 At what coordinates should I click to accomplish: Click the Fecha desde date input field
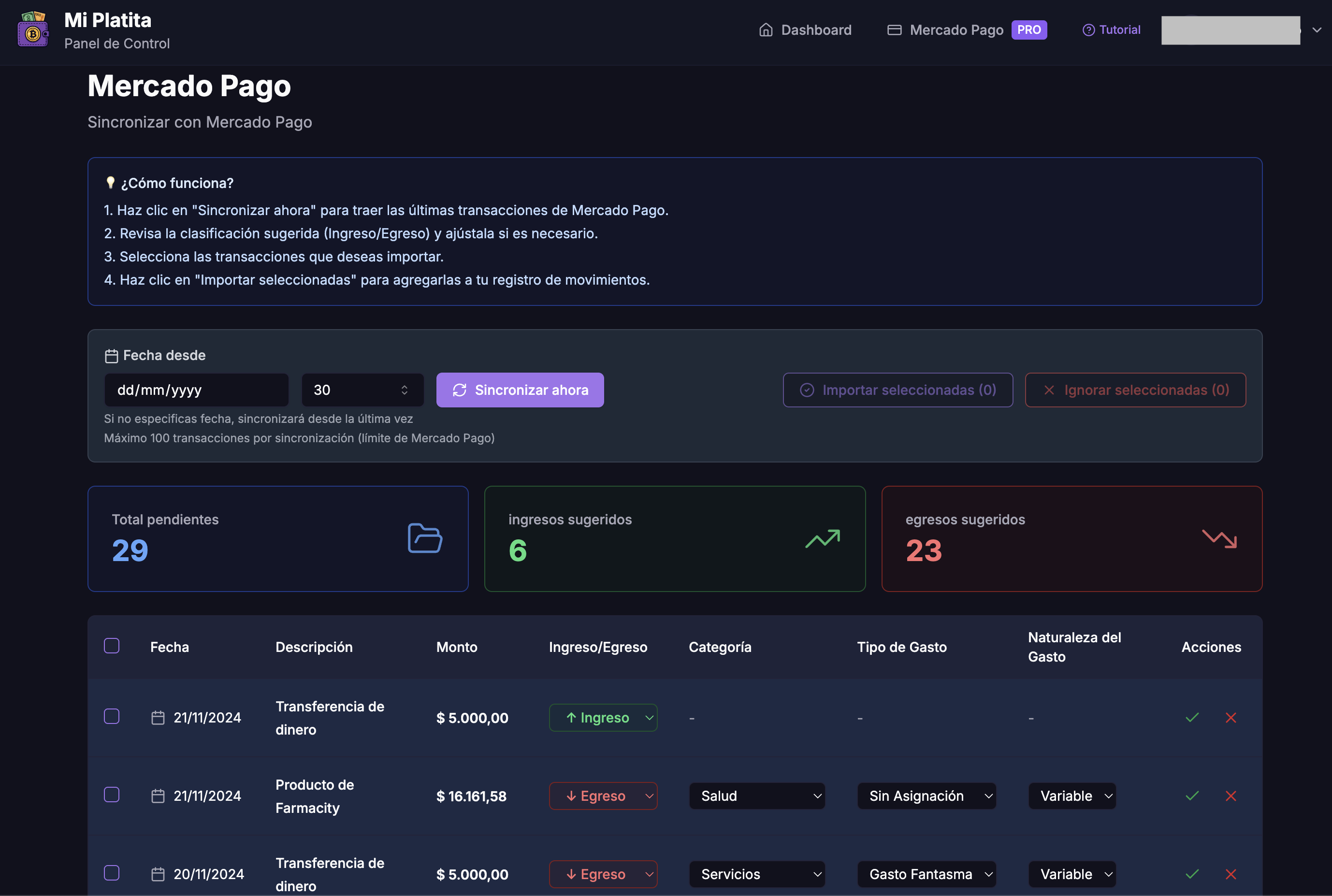click(196, 390)
